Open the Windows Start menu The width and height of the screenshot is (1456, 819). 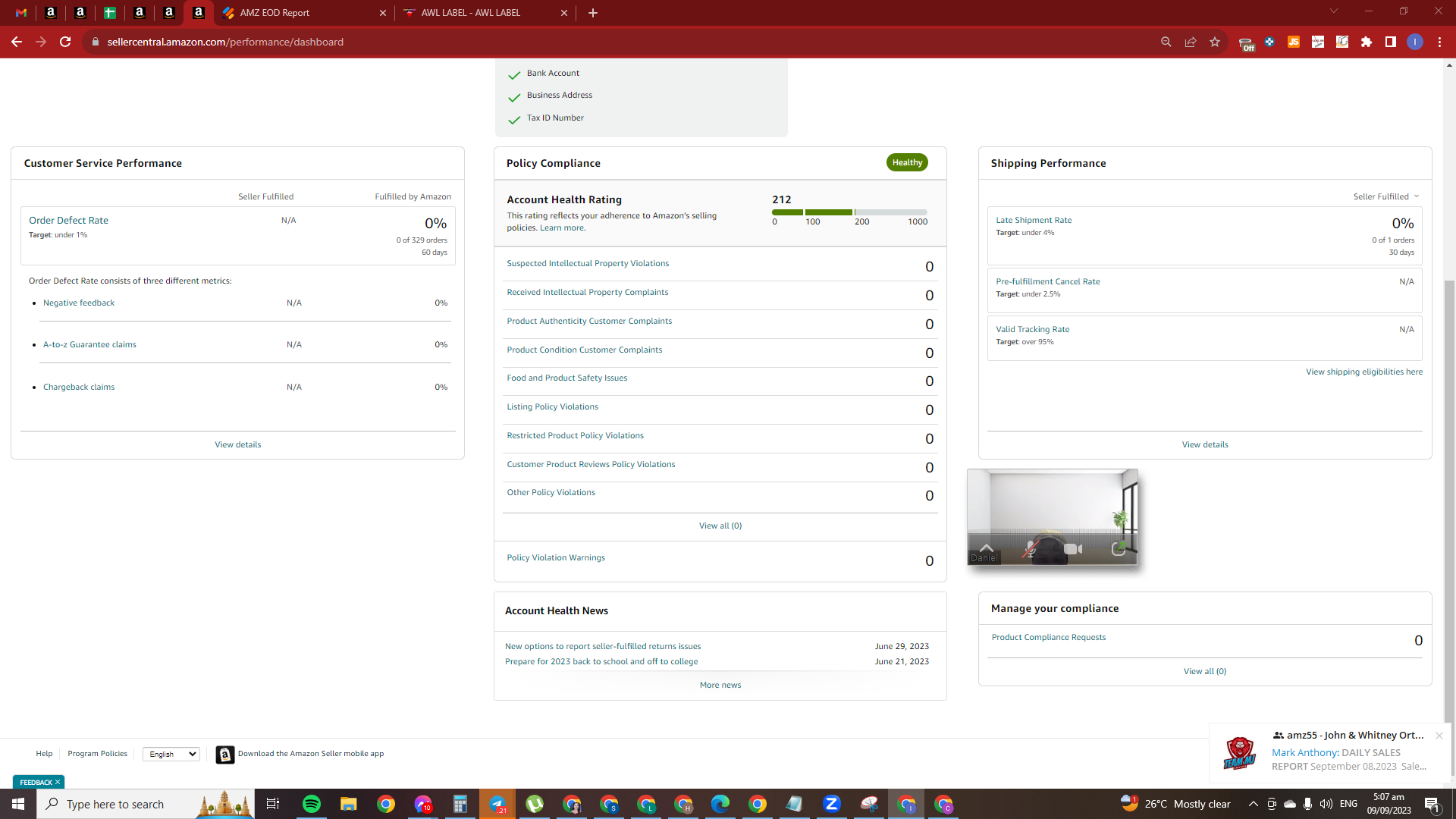tap(18, 804)
